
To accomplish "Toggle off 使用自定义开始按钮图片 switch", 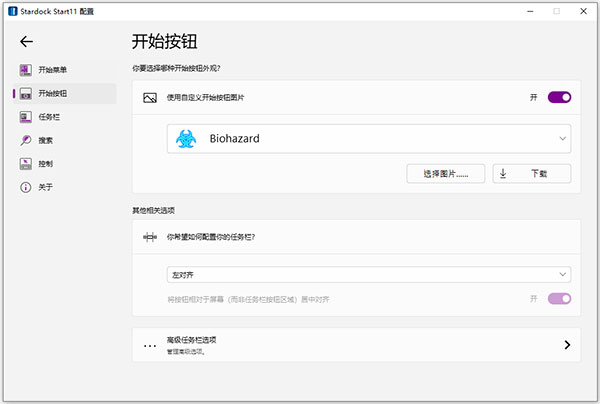I will (559, 98).
